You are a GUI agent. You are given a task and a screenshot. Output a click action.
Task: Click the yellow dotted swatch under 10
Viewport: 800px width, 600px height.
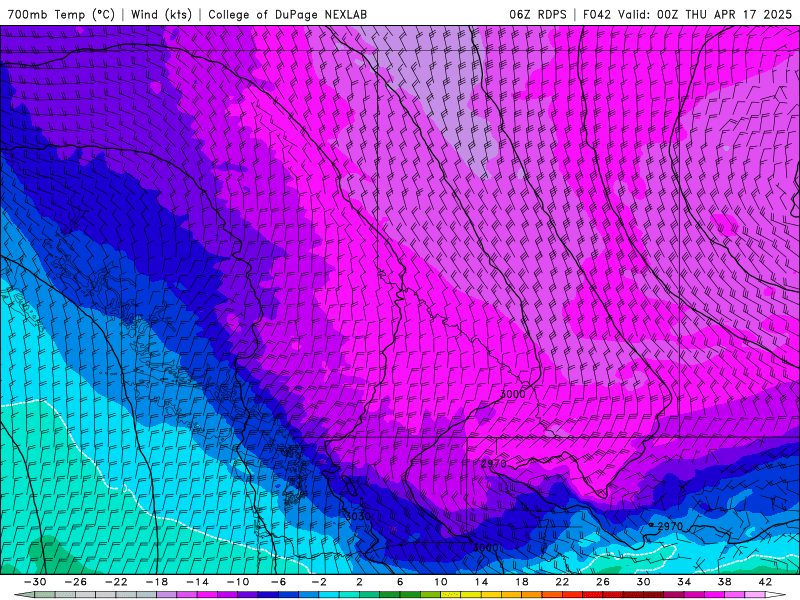coord(451,595)
